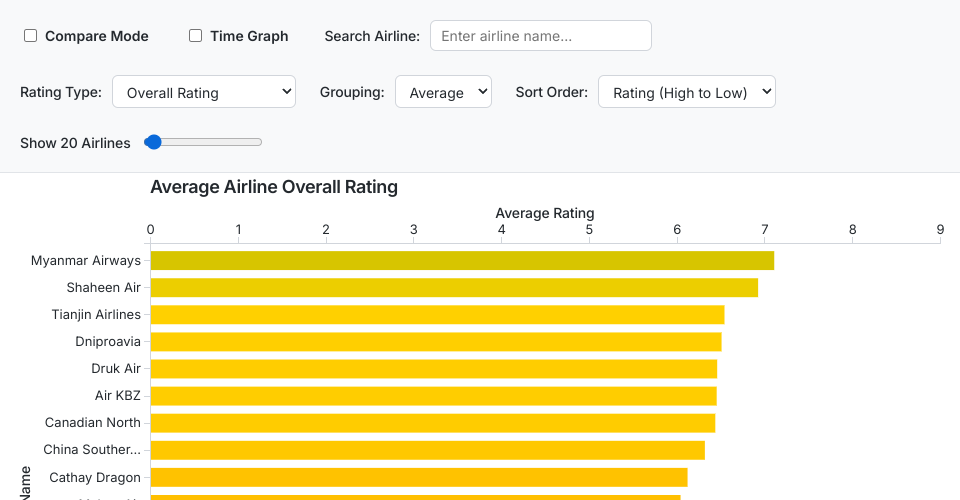Click the Show Airlines slider handle
The height and width of the screenshot is (500, 960).
pos(153,142)
